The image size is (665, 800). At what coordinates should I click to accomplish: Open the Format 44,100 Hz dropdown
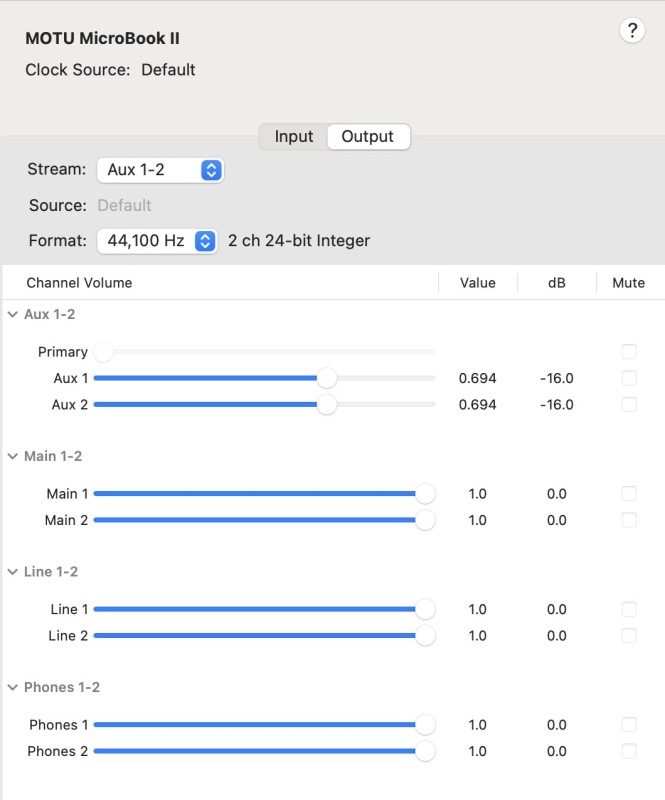click(x=157, y=241)
